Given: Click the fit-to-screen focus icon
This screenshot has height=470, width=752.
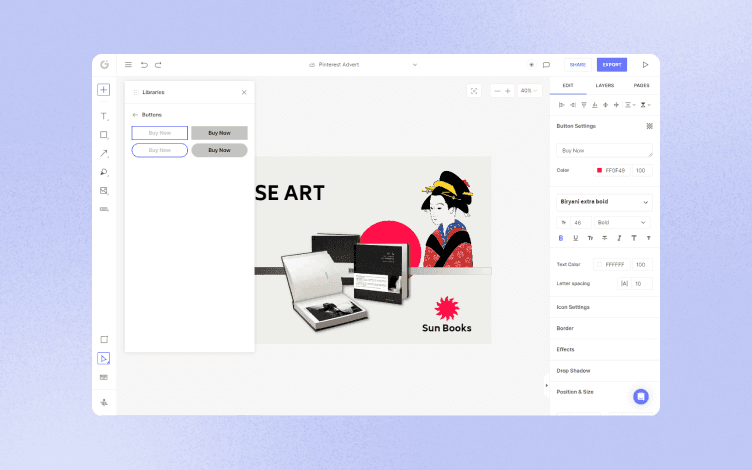Looking at the screenshot, I should pos(474,91).
